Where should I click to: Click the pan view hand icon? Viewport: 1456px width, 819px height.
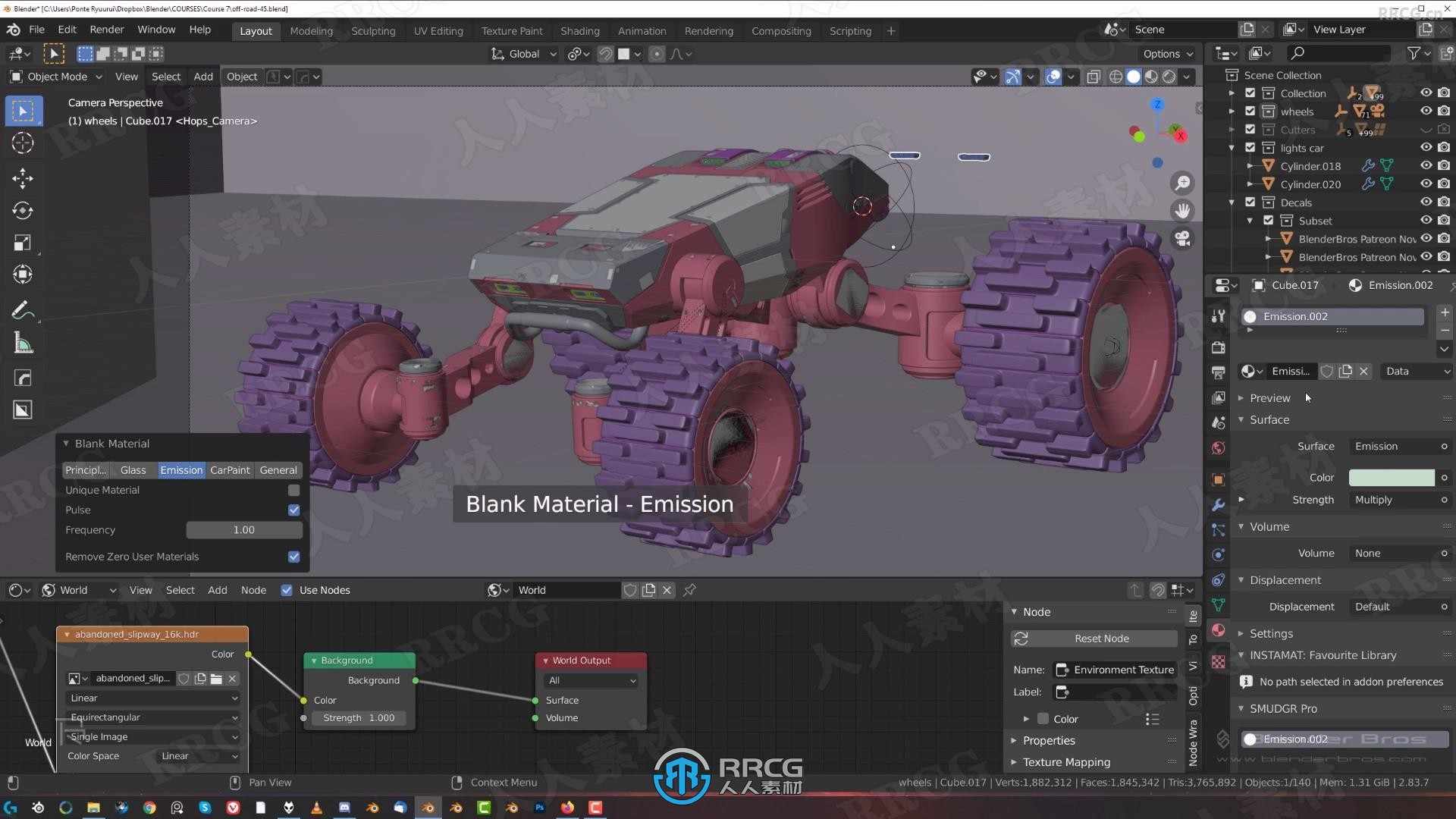pyautogui.click(x=1182, y=211)
